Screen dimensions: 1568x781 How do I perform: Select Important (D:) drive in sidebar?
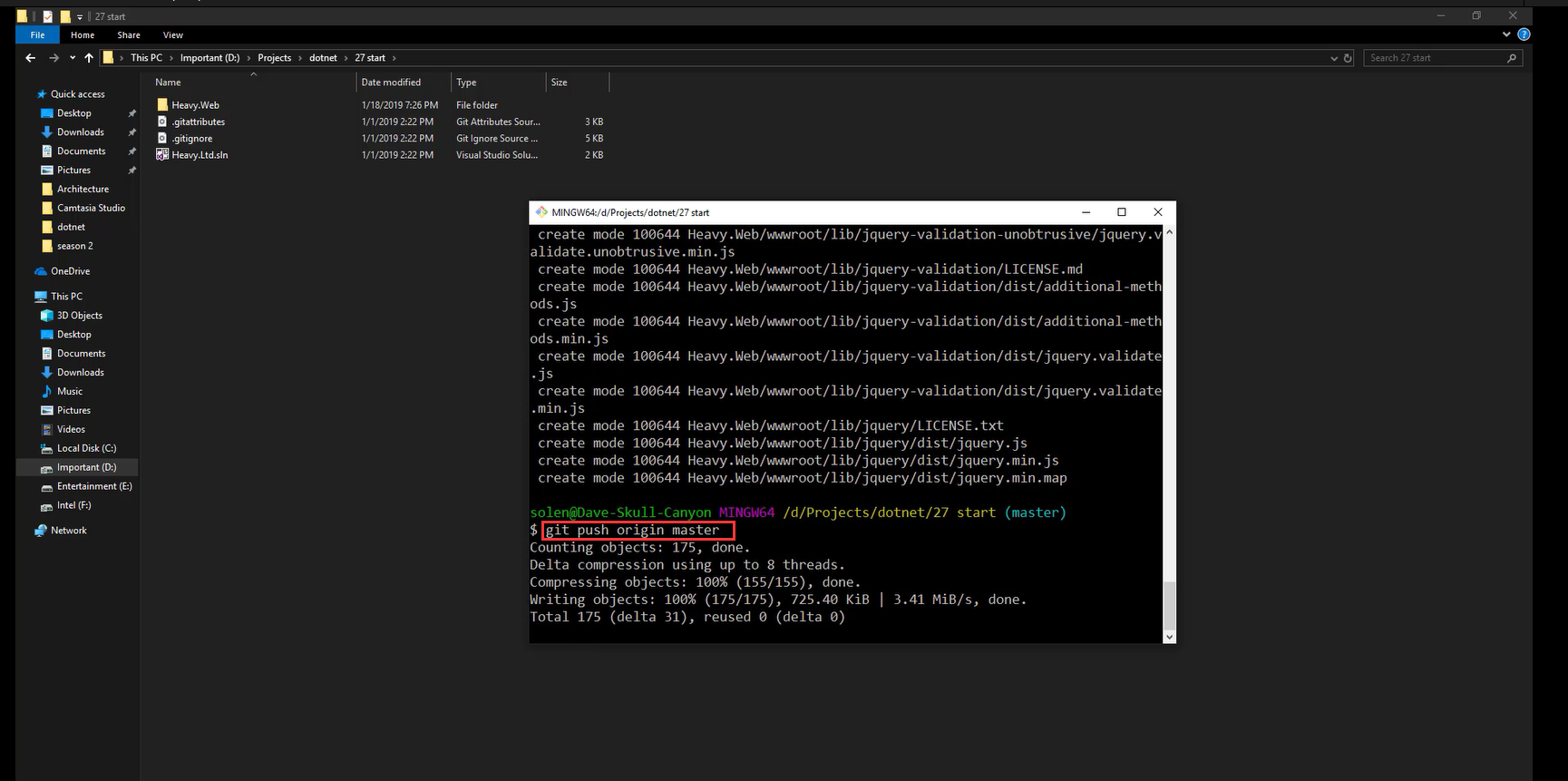pos(86,468)
